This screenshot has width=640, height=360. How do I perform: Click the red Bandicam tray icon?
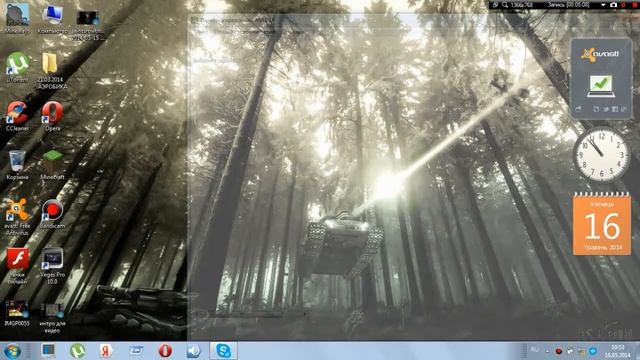click(559, 351)
